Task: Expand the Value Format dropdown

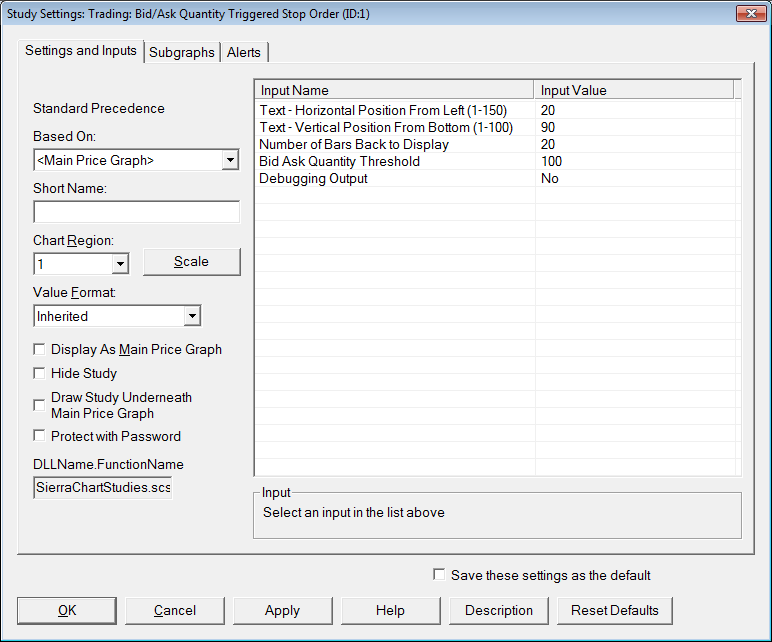Action: point(193,316)
